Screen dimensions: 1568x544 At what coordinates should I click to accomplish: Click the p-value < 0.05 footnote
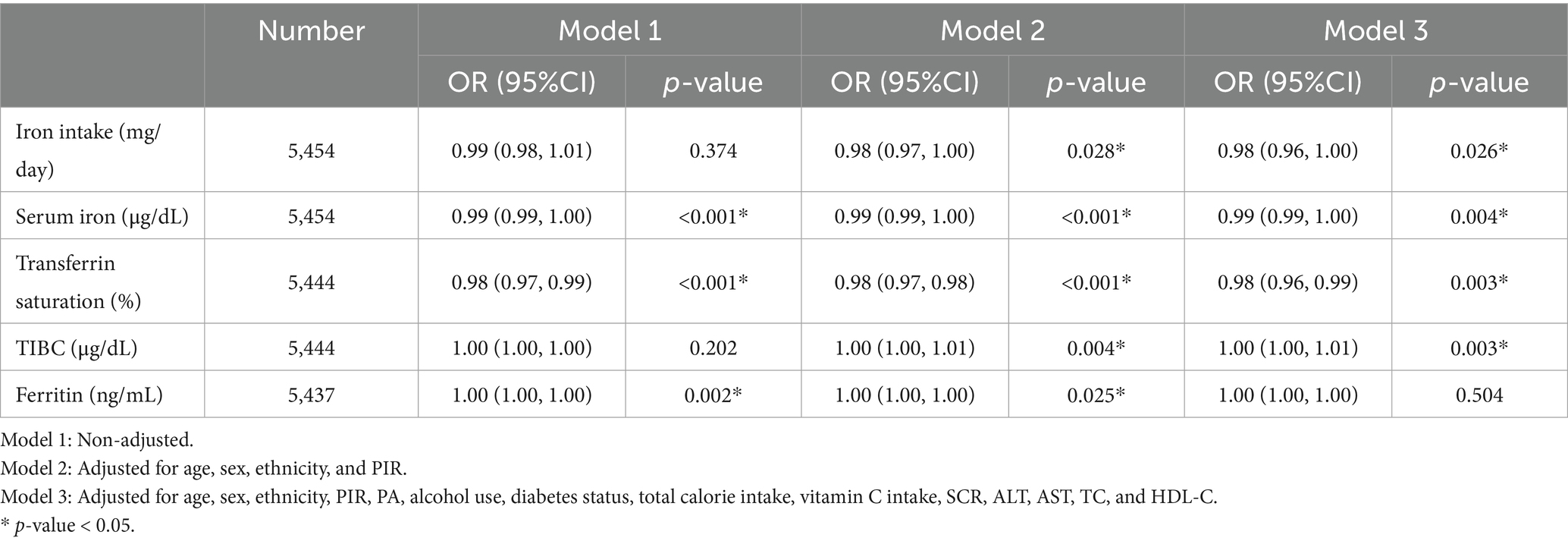coord(68,526)
